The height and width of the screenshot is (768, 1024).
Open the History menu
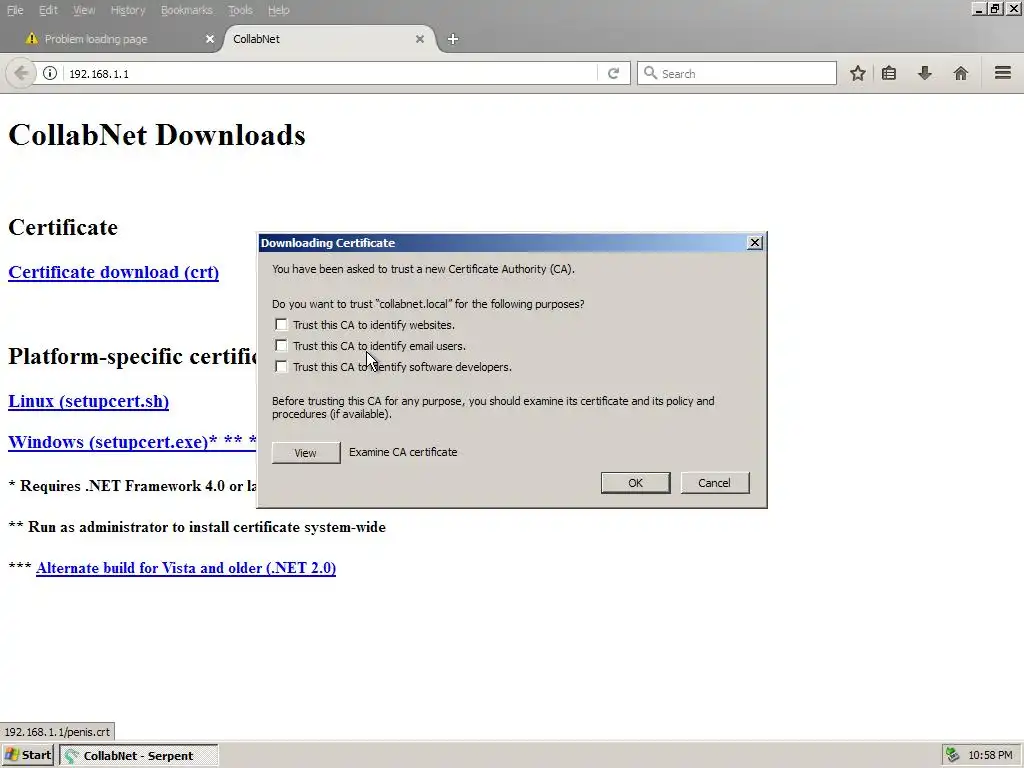[127, 10]
